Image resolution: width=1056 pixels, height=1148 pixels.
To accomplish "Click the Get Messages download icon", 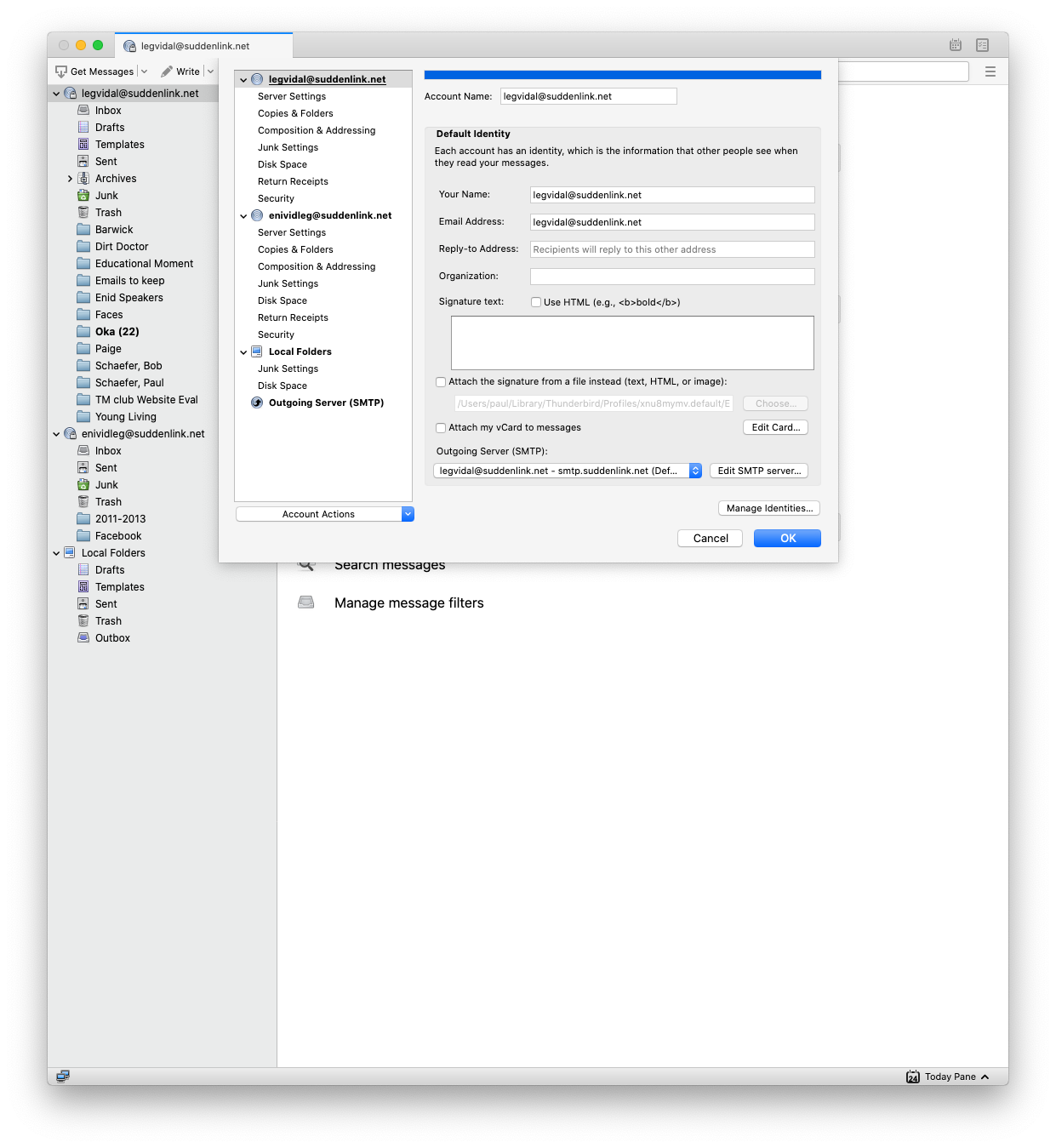I will pos(61,71).
